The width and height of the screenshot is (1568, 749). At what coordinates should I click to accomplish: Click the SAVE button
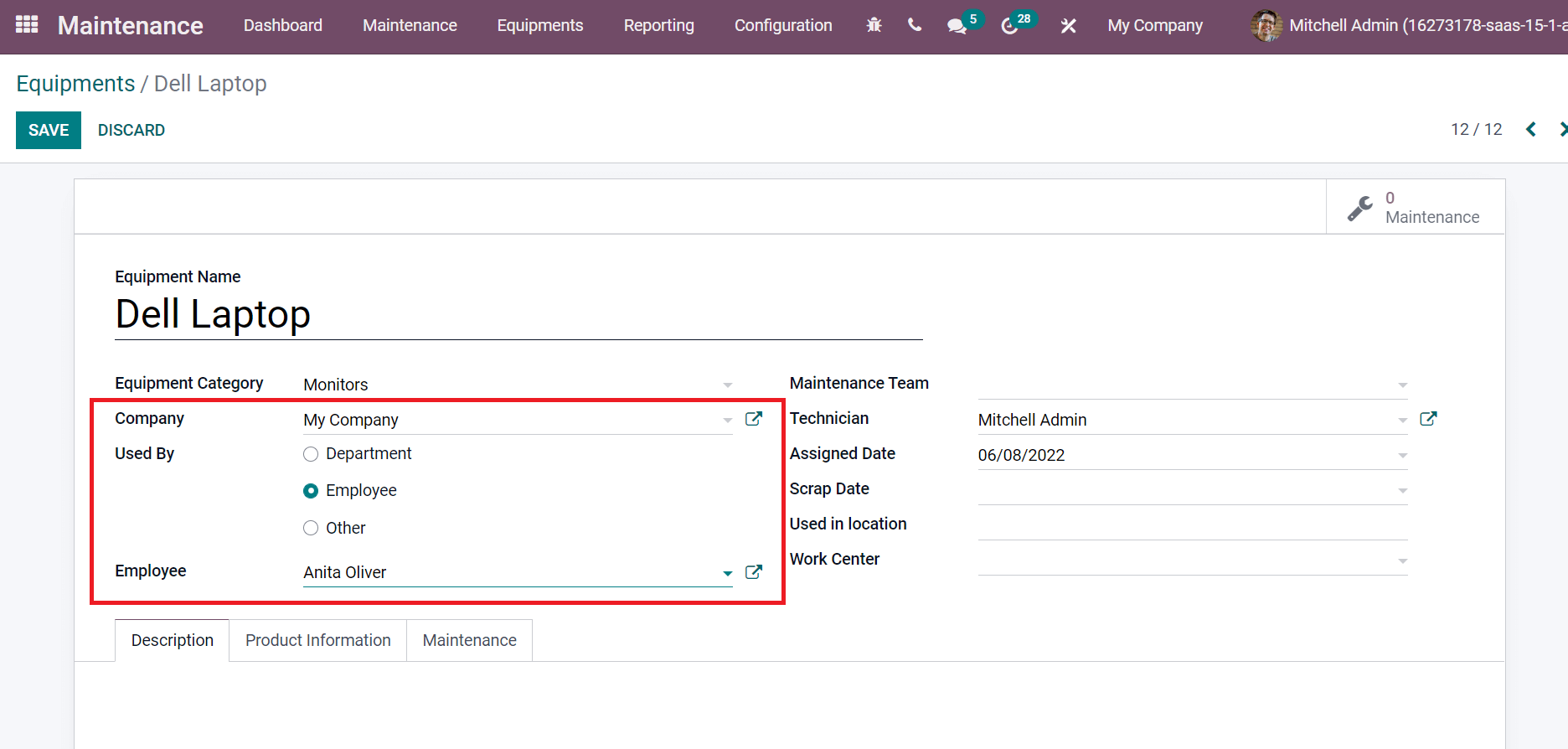49,130
